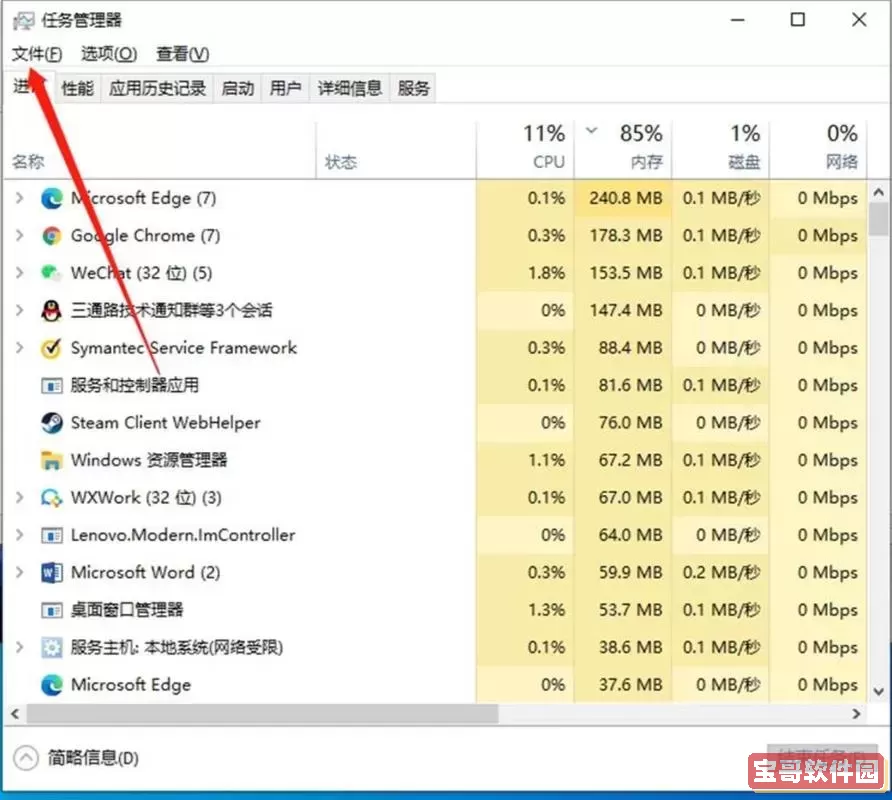Image resolution: width=892 pixels, height=800 pixels.
Task: Select the Windows 资源管理器 row name
Action: (148, 460)
